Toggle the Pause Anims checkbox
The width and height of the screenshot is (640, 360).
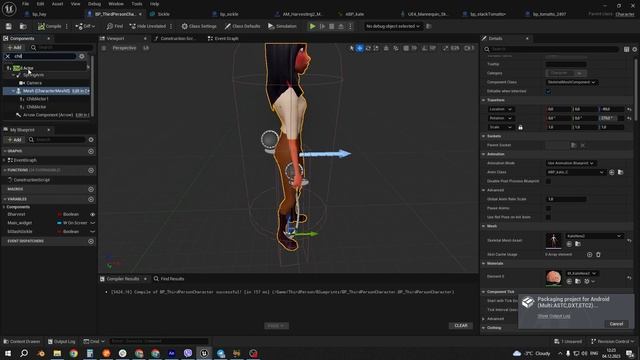(x=548, y=208)
